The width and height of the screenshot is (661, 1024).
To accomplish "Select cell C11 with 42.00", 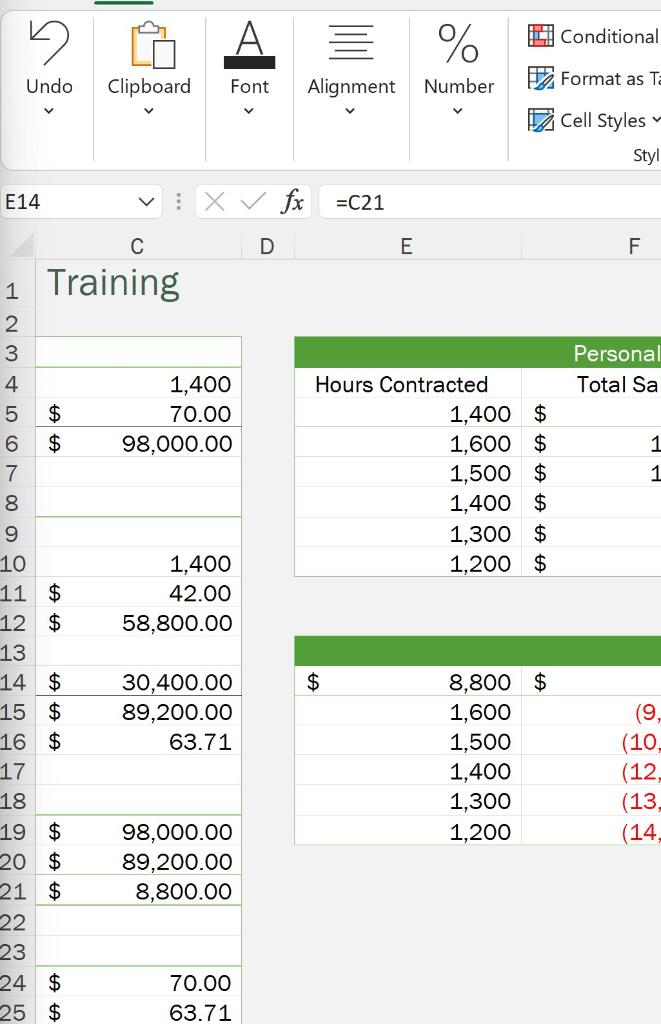I will [x=138, y=593].
